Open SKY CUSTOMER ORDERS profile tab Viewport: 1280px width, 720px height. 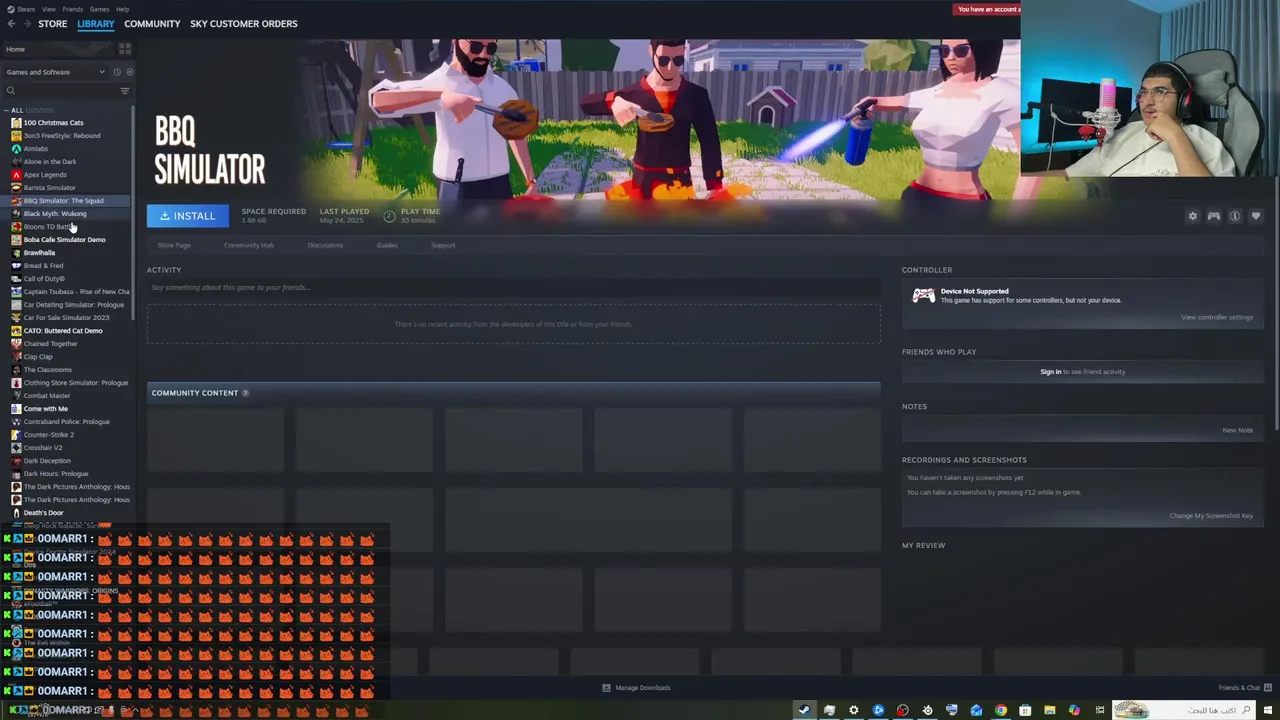244,24
